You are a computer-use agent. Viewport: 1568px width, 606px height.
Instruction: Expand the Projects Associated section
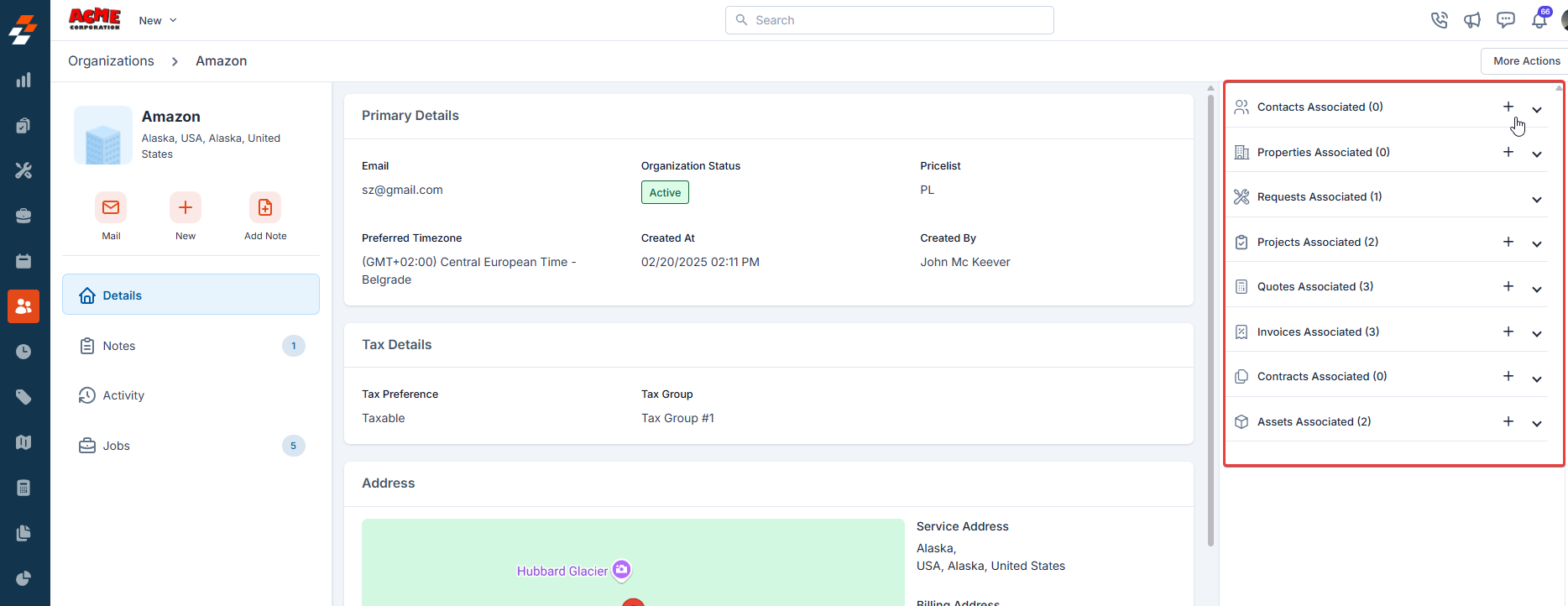coord(1537,244)
